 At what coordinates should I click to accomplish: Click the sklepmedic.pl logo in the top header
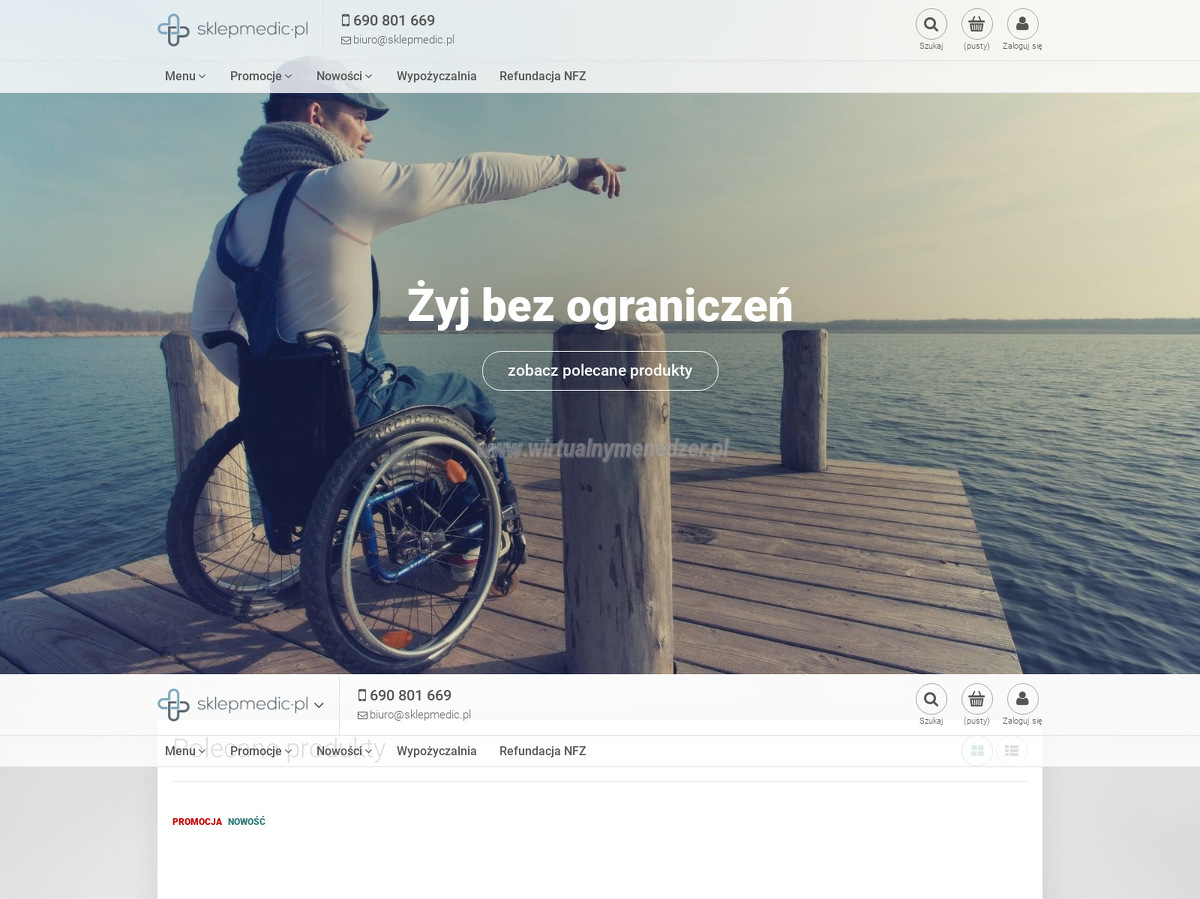click(233, 30)
